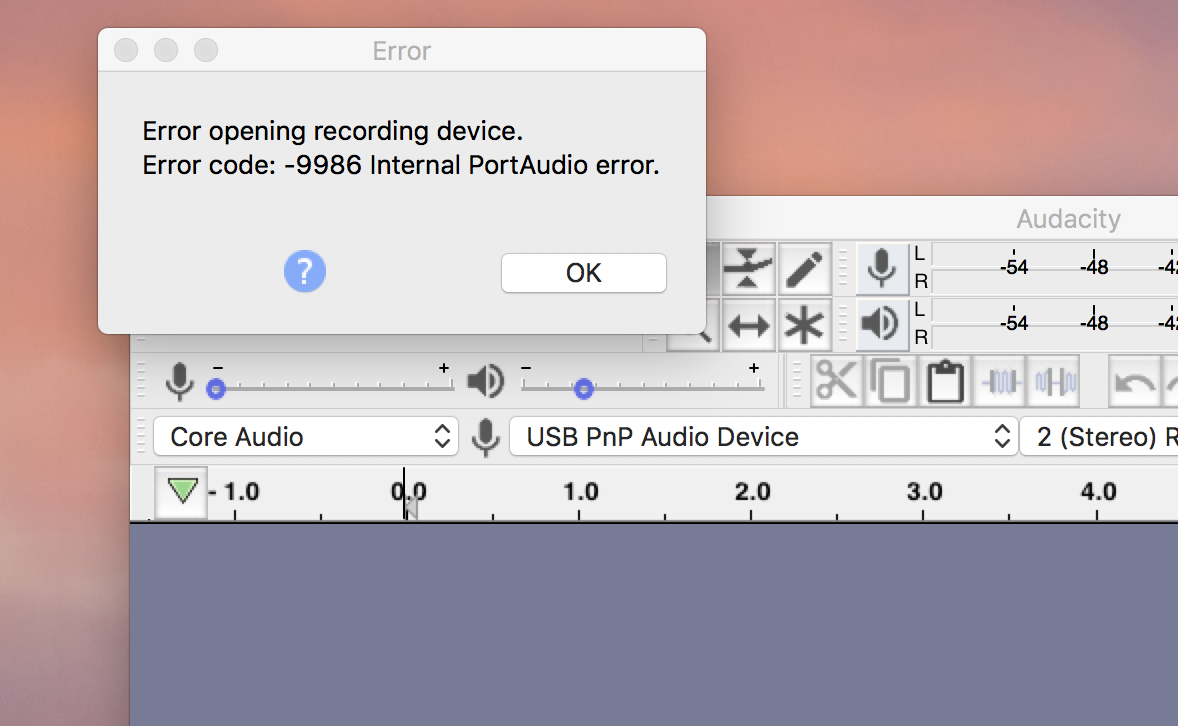
Task: Select the Multi-Tool
Action: click(805, 324)
